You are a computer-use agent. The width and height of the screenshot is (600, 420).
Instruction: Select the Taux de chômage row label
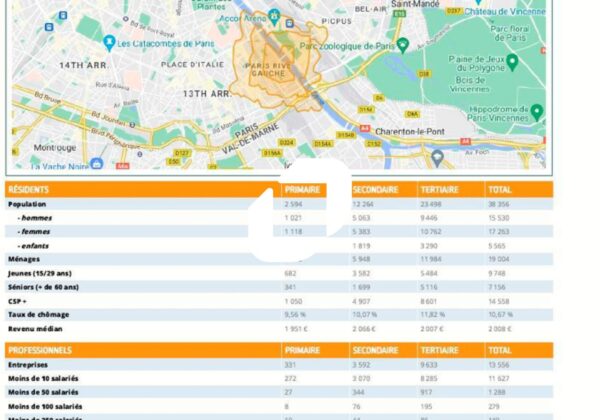[x=37, y=313]
